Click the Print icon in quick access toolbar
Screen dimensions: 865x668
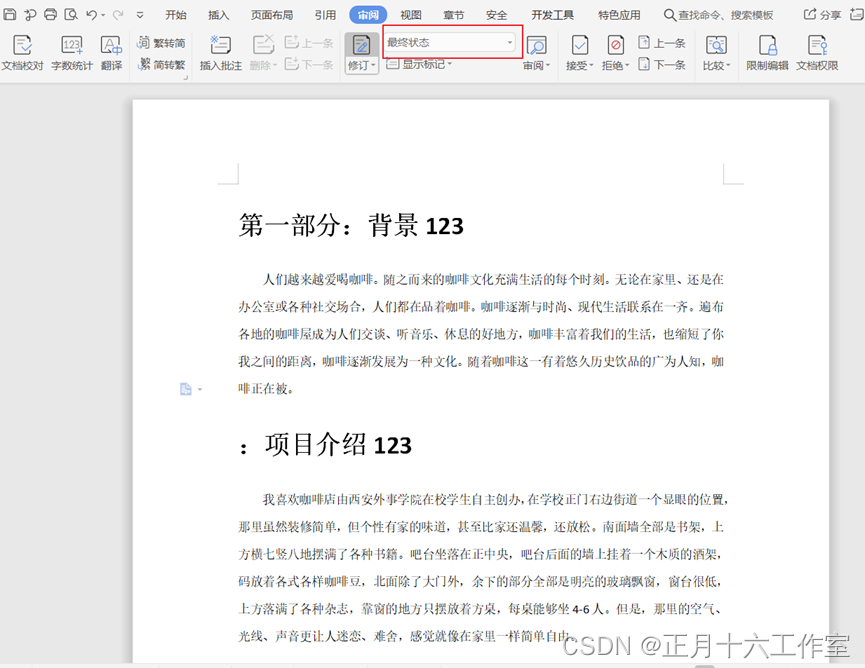coord(50,14)
